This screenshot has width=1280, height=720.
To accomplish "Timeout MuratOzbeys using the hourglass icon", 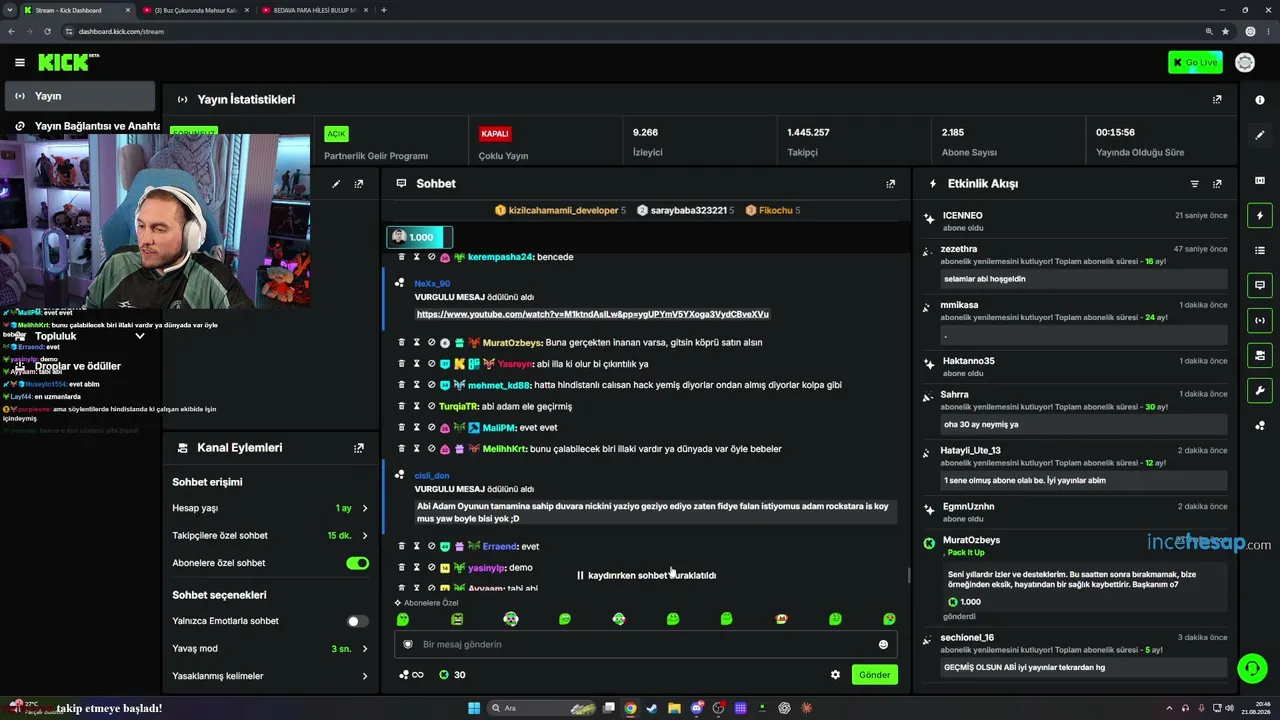I will [417, 342].
